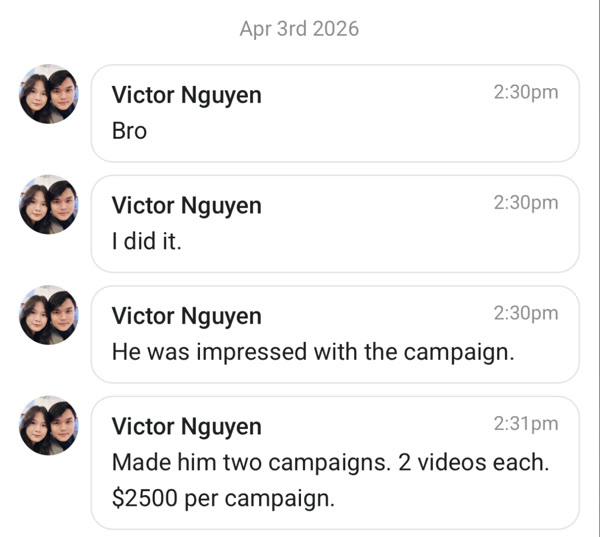The image size is (600, 537).
Task: Tap the avatar beside the '$2500 per campaign' message
Action: tap(49, 426)
